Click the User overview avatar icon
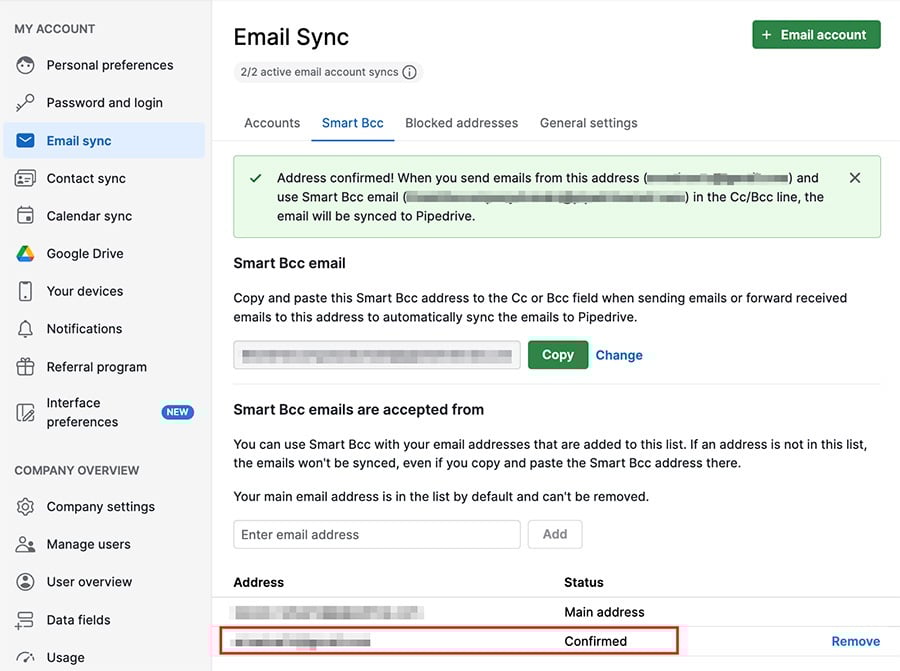The image size is (900, 671). coord(25,582)
